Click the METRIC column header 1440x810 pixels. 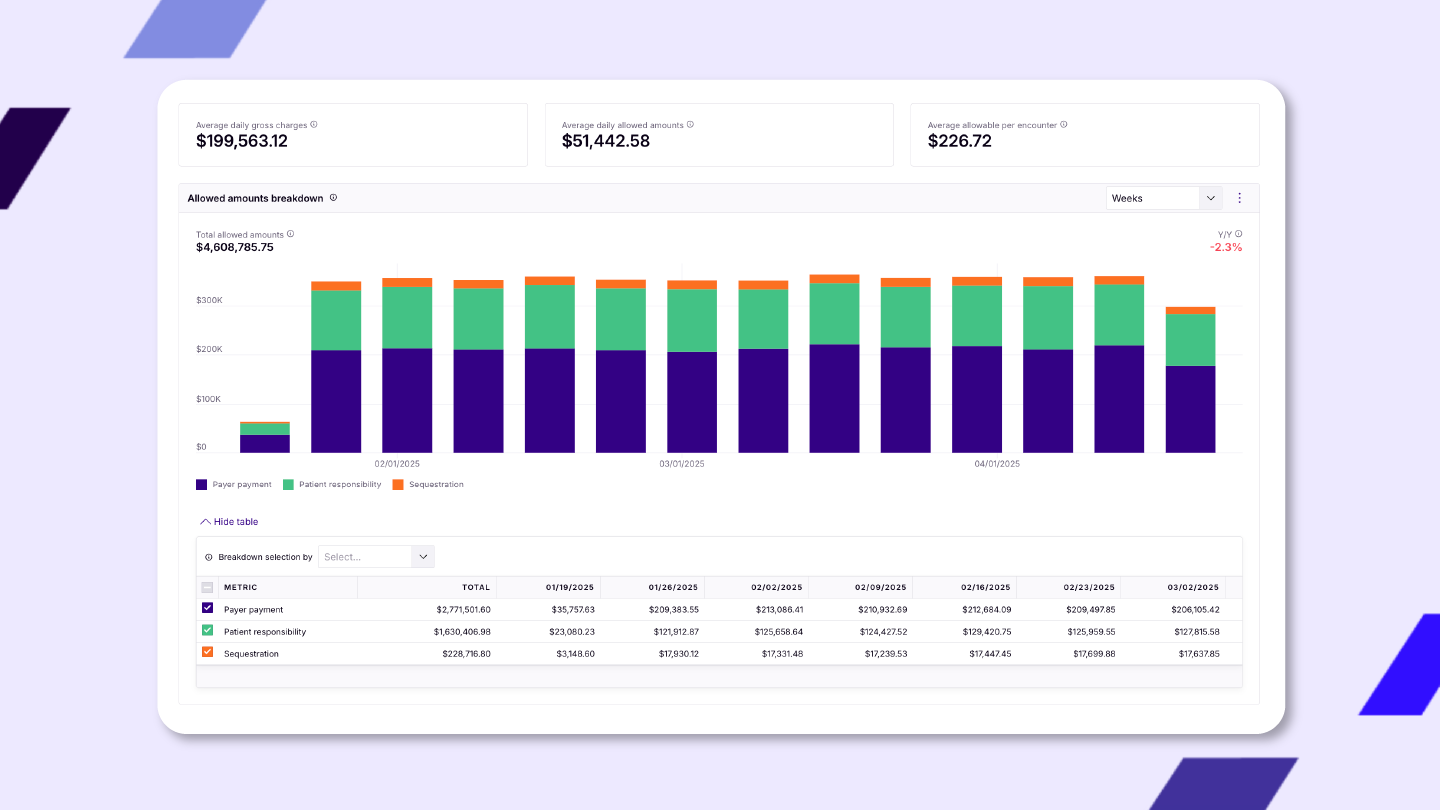click(240, 587)
